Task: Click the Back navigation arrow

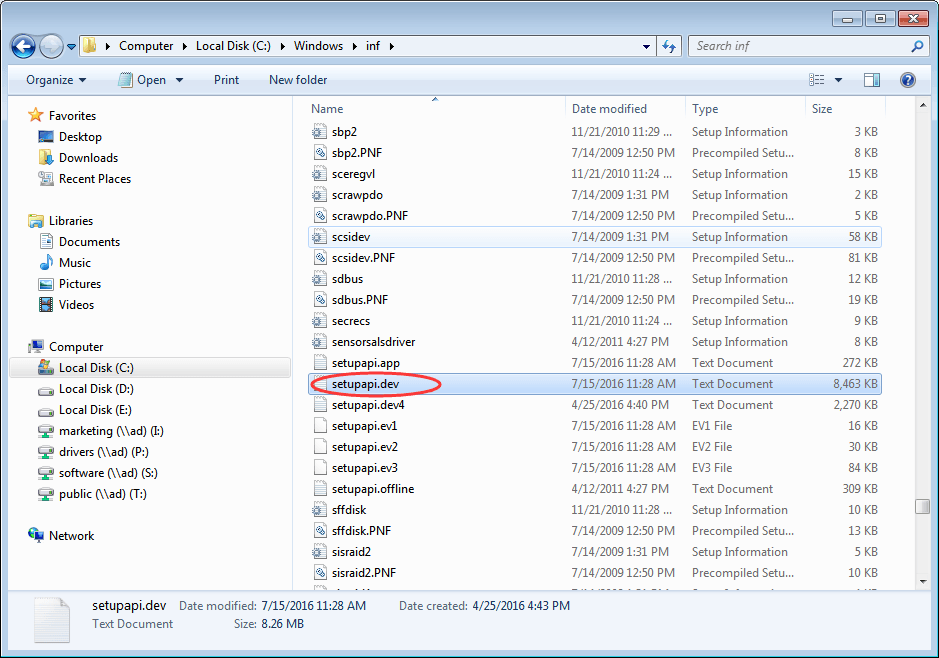Action: [22, 46]
